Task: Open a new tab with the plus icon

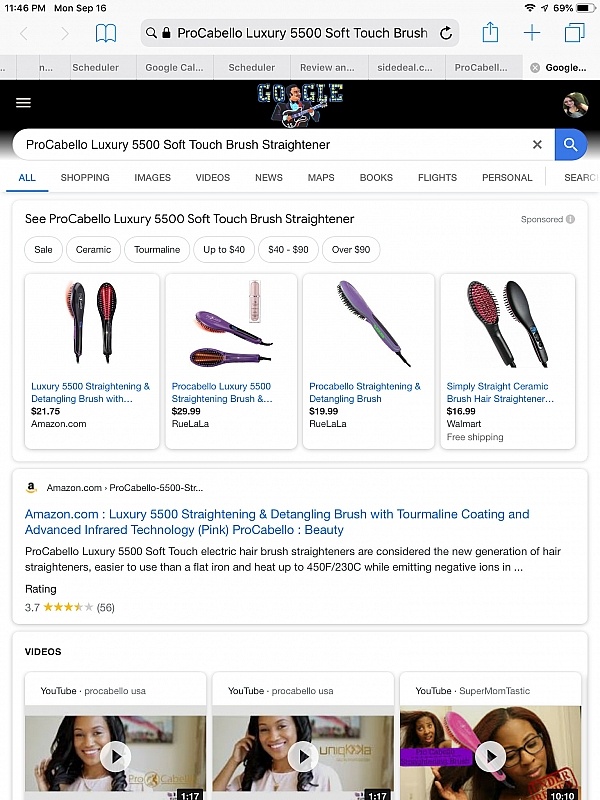Action: (x=532, y=32)
